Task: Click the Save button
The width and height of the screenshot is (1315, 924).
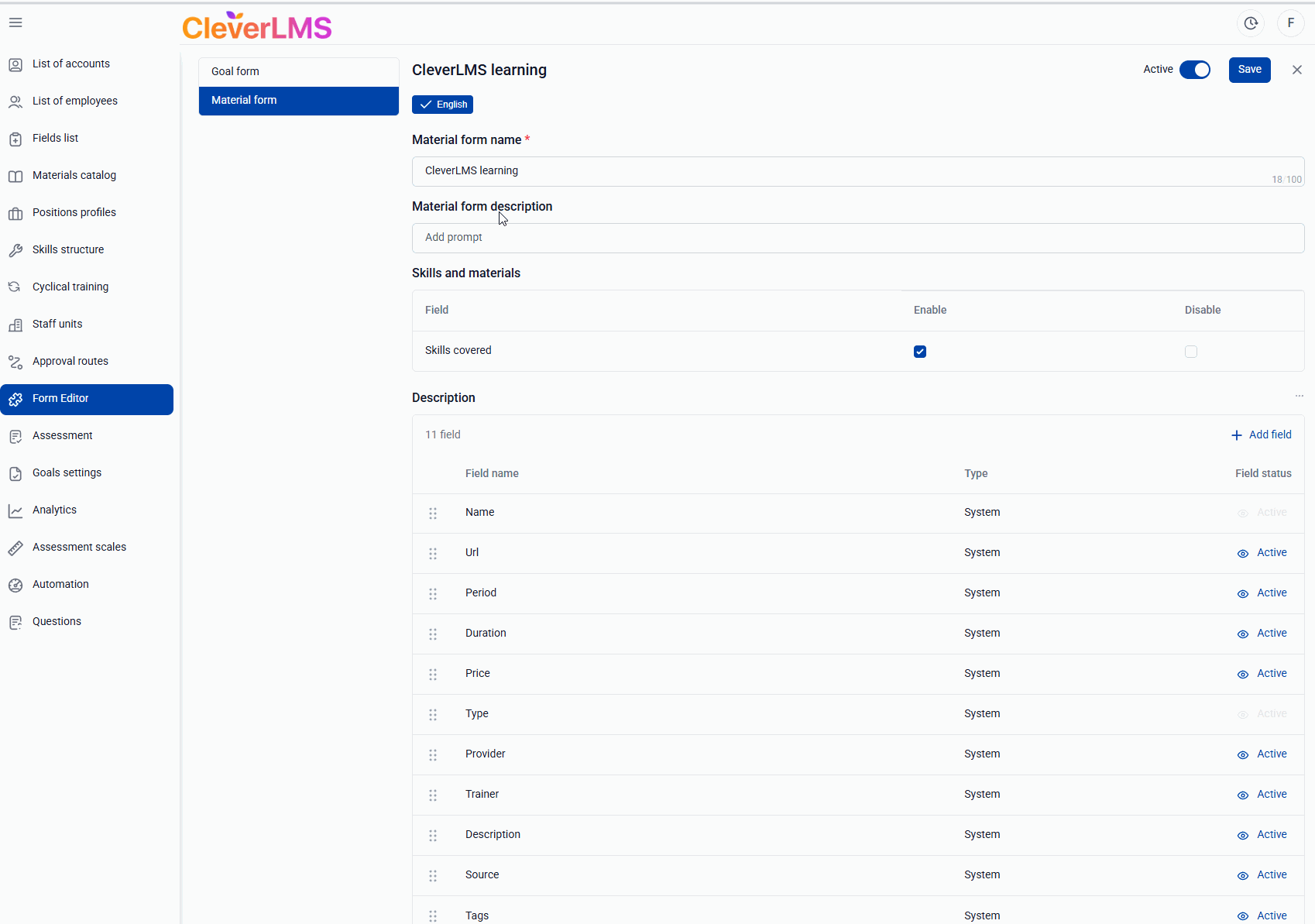Action: pyautogui.click(x=1249, y=70)
